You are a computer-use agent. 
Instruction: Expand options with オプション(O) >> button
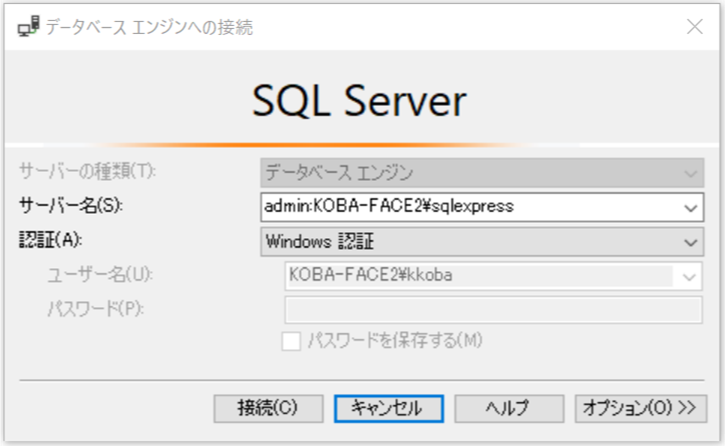coord(641,408)
